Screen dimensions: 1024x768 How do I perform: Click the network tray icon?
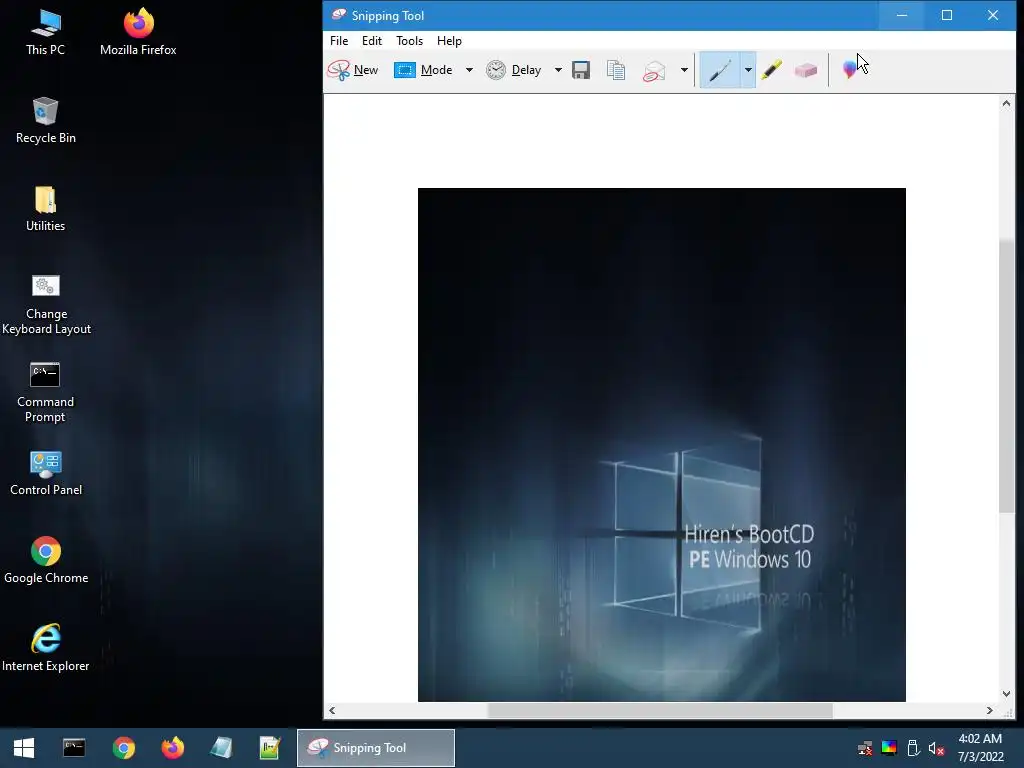(865, 748)
